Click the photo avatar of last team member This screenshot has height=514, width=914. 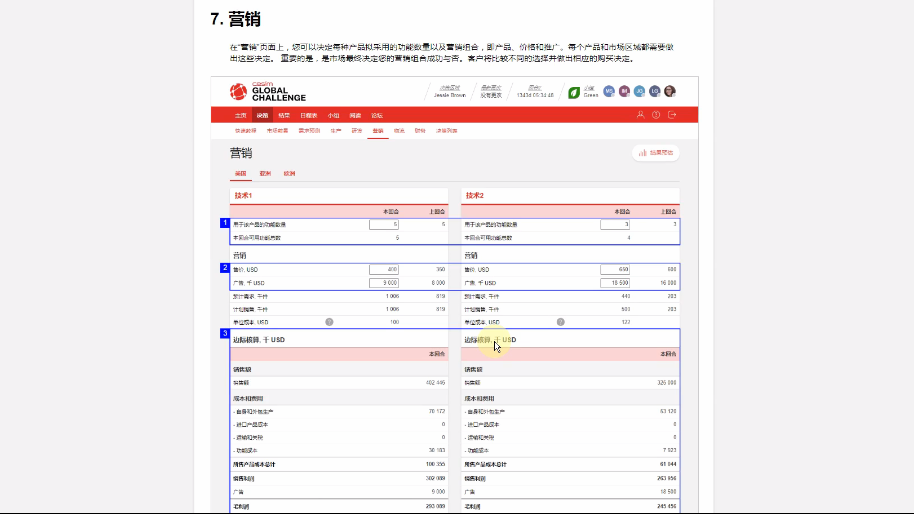coord(670,91)
